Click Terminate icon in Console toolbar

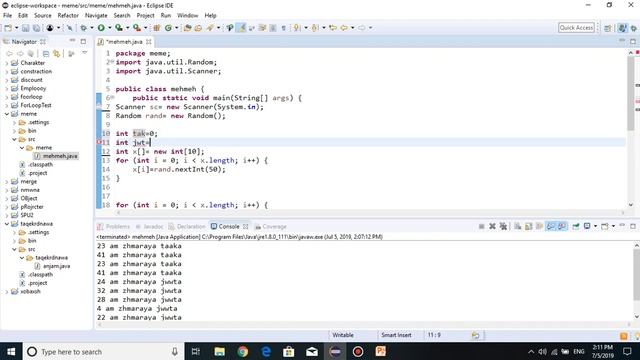click(482, 226)
